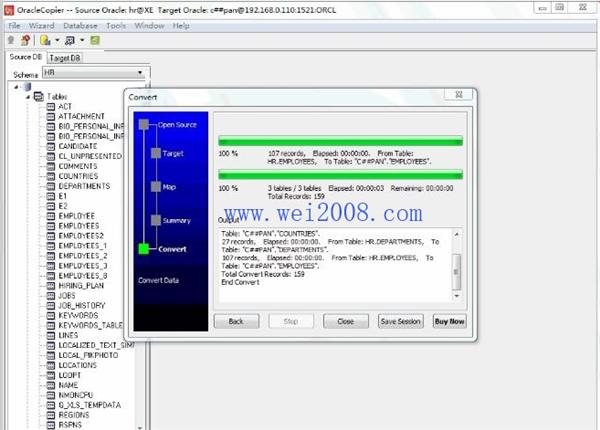Switch to the Target DB tab
Screen dimensions: 600x430
tap(65, 58)
